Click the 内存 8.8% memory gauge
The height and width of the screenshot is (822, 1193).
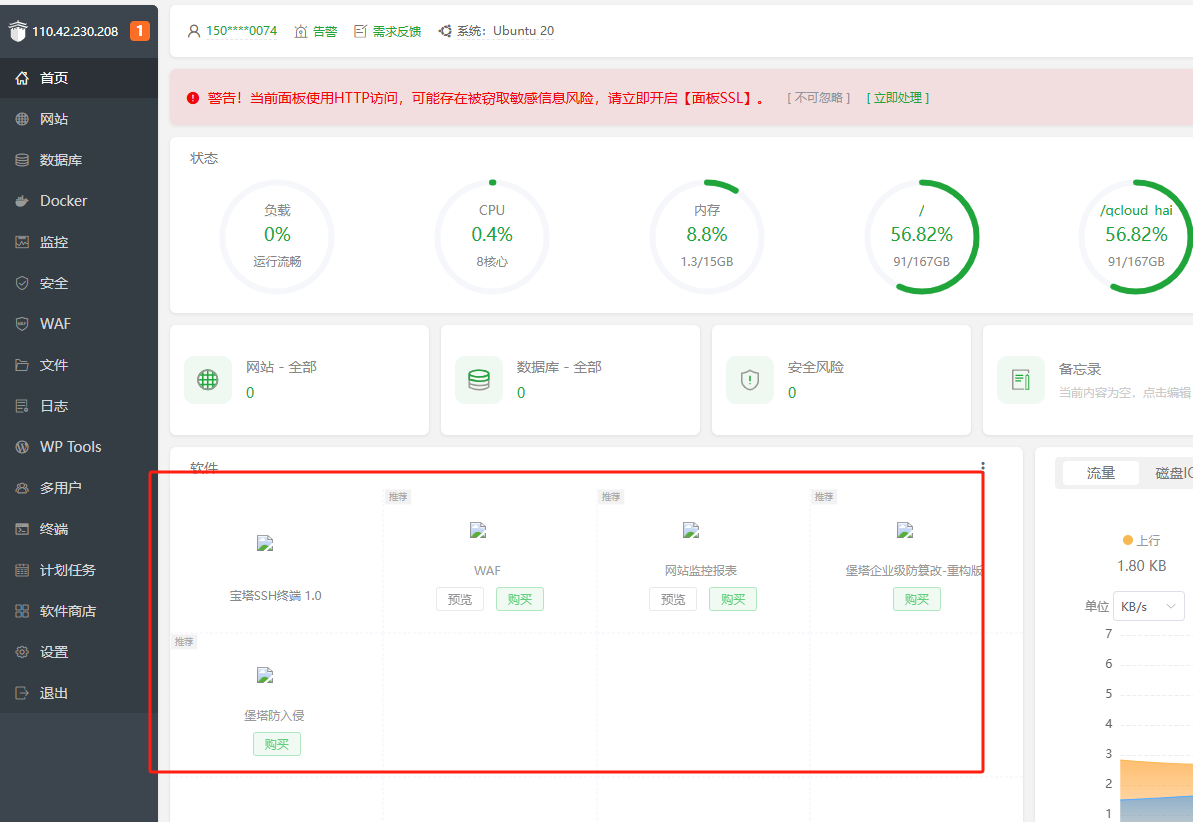(x=707, y=237)
